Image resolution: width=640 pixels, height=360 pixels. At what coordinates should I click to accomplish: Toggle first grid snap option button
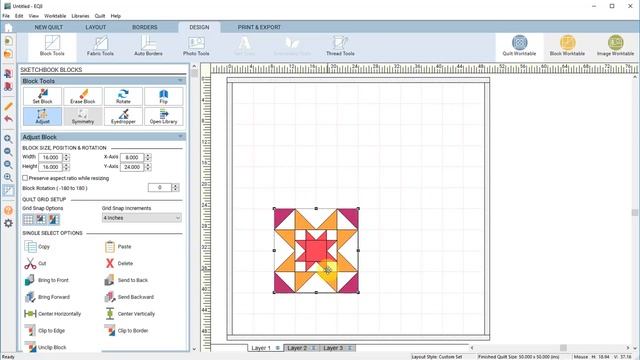[x=28, y=220]
